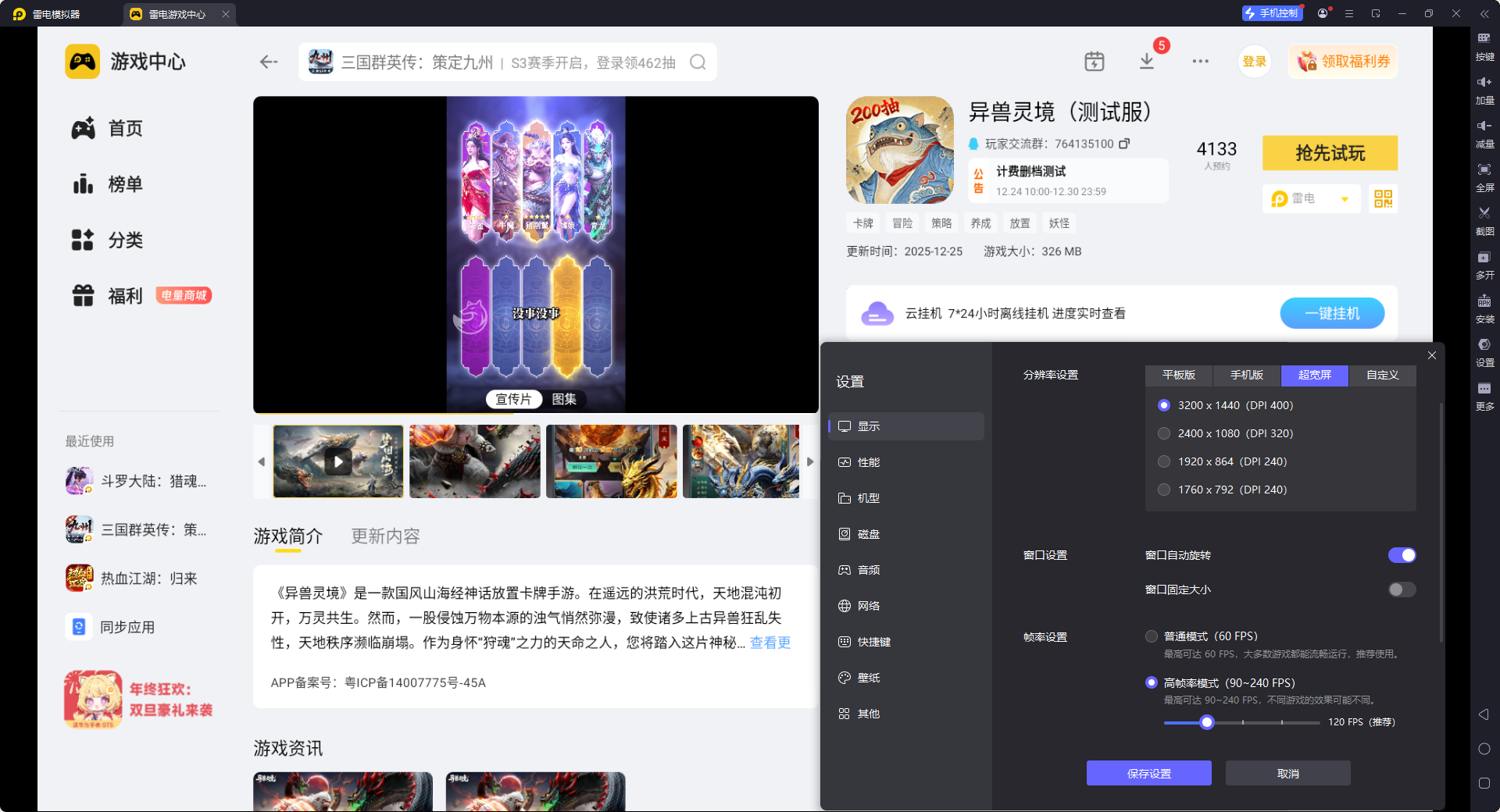Show the QR code for the game
The image size is (1500, 812).
click(1384, 198)
